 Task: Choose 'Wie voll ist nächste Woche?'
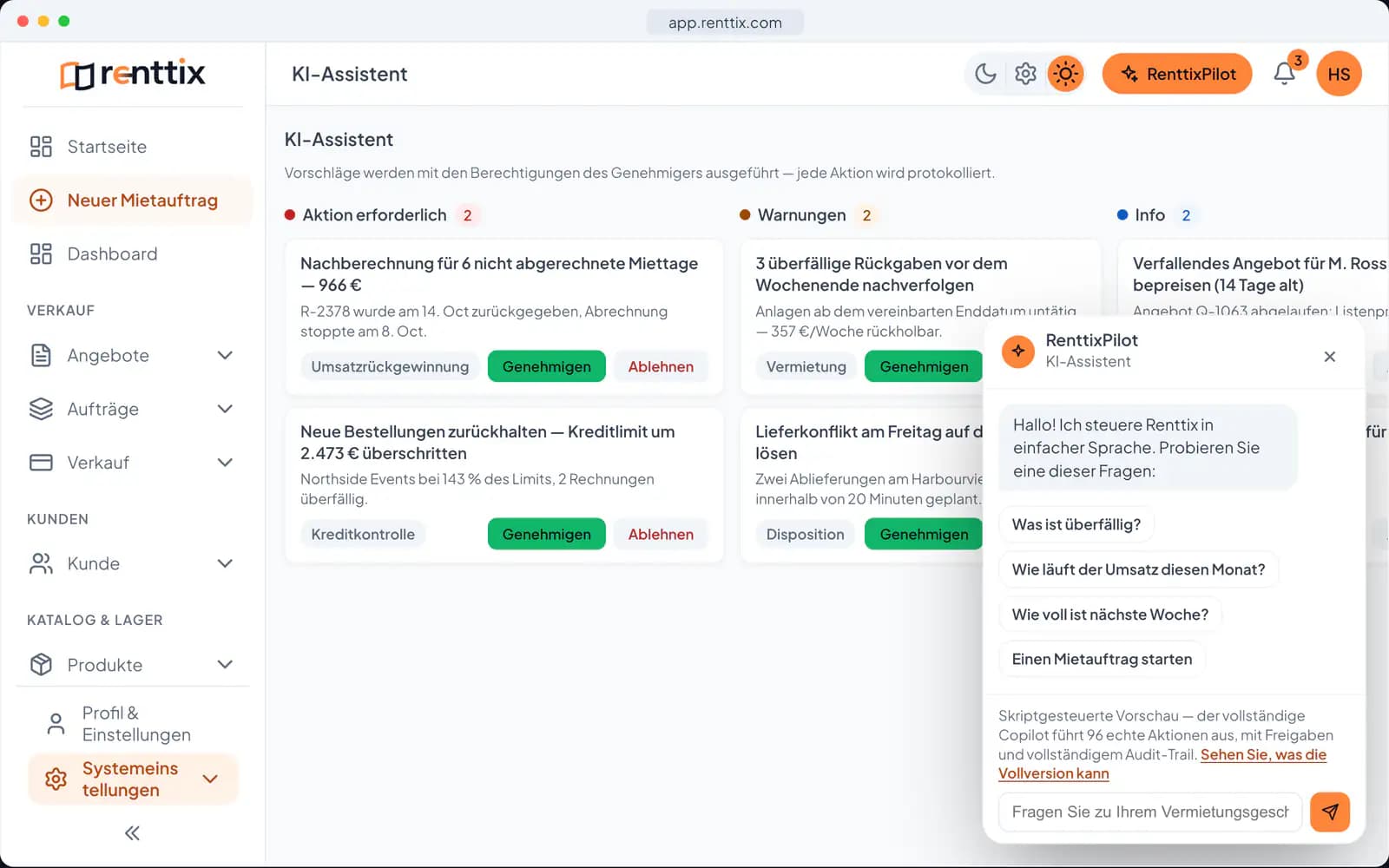(x=1110, y=615)
